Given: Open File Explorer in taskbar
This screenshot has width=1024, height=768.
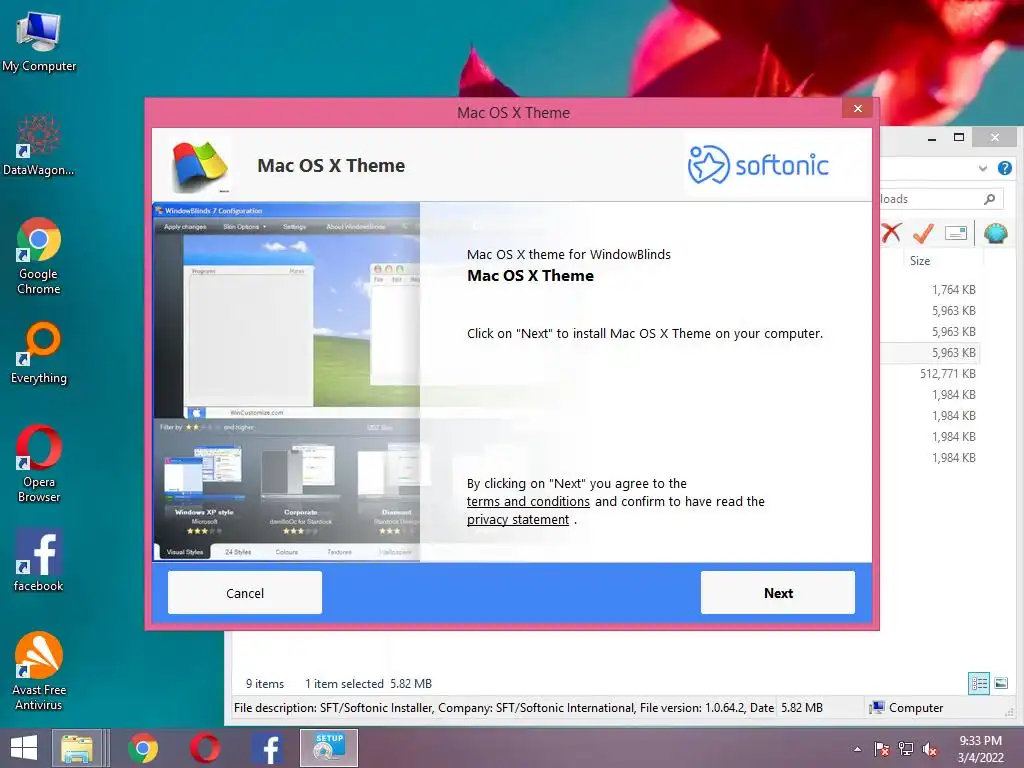Looking at the screenshot, I should 77,748.
